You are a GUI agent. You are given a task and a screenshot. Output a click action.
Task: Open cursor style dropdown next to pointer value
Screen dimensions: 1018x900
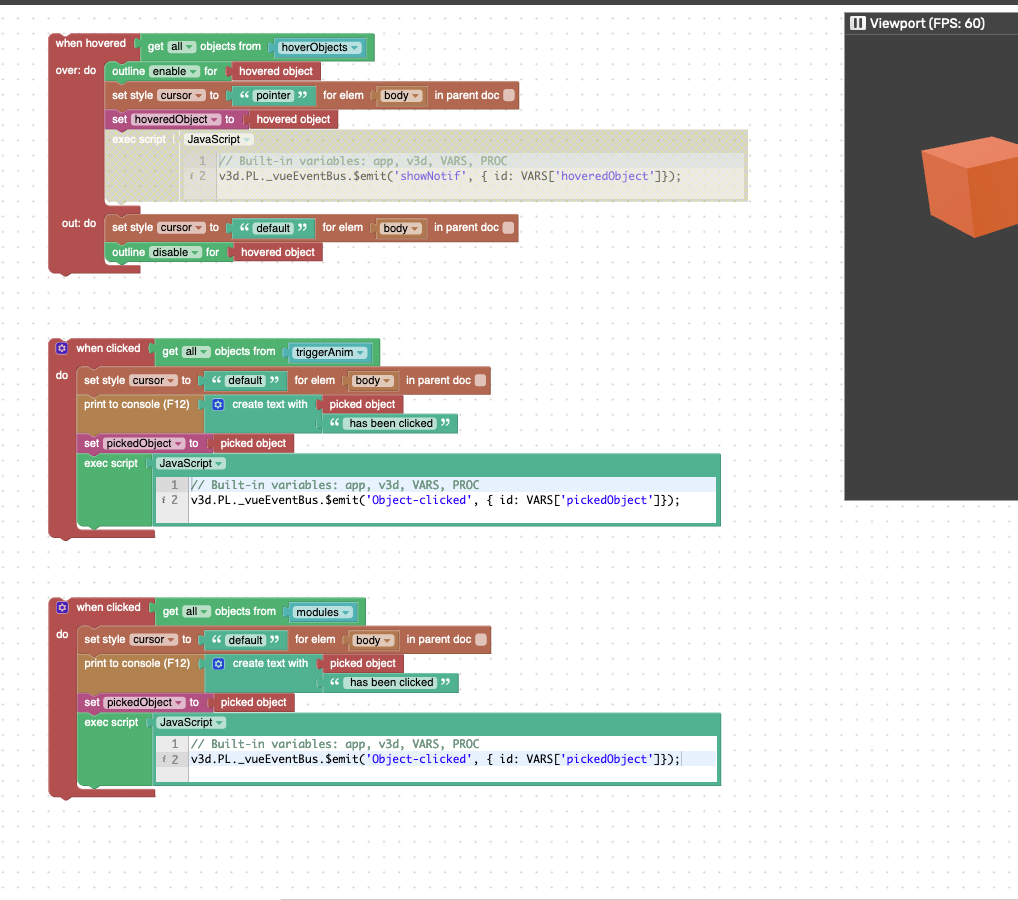[x=182, y=95]
